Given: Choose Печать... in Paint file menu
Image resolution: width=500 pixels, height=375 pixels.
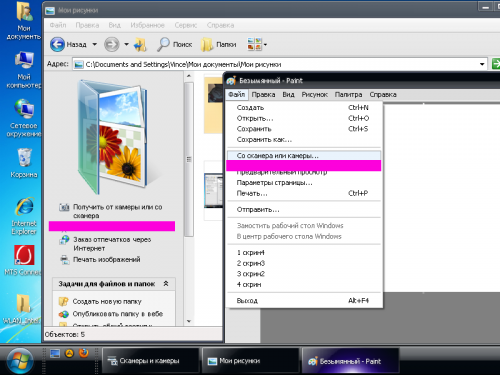Looking at the screenshot, I should (304, 193).
